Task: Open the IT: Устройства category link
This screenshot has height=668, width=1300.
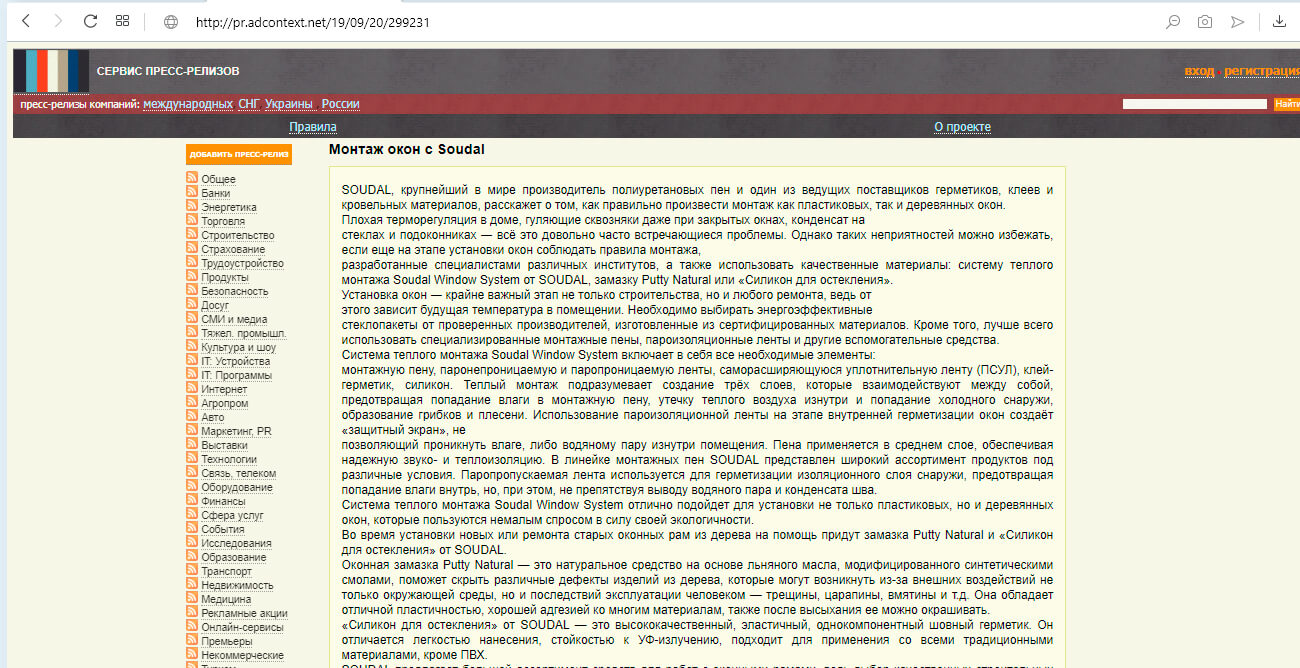Action: (x=235, y=362)
